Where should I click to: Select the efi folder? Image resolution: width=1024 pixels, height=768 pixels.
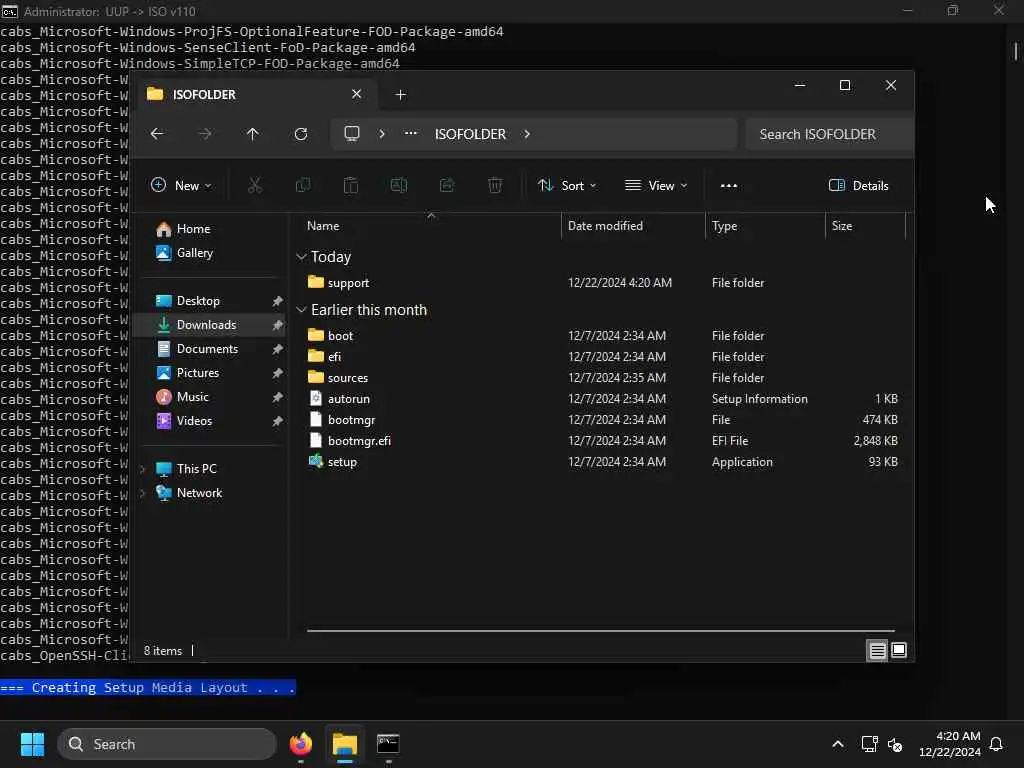(602, 357)
